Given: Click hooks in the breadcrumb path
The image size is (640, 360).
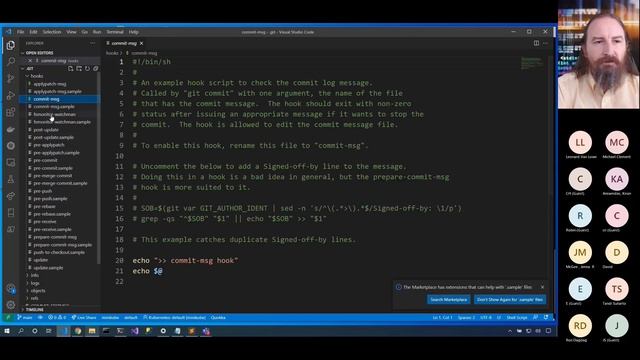Looking at the screenshot, I should [x=111, y=53].
